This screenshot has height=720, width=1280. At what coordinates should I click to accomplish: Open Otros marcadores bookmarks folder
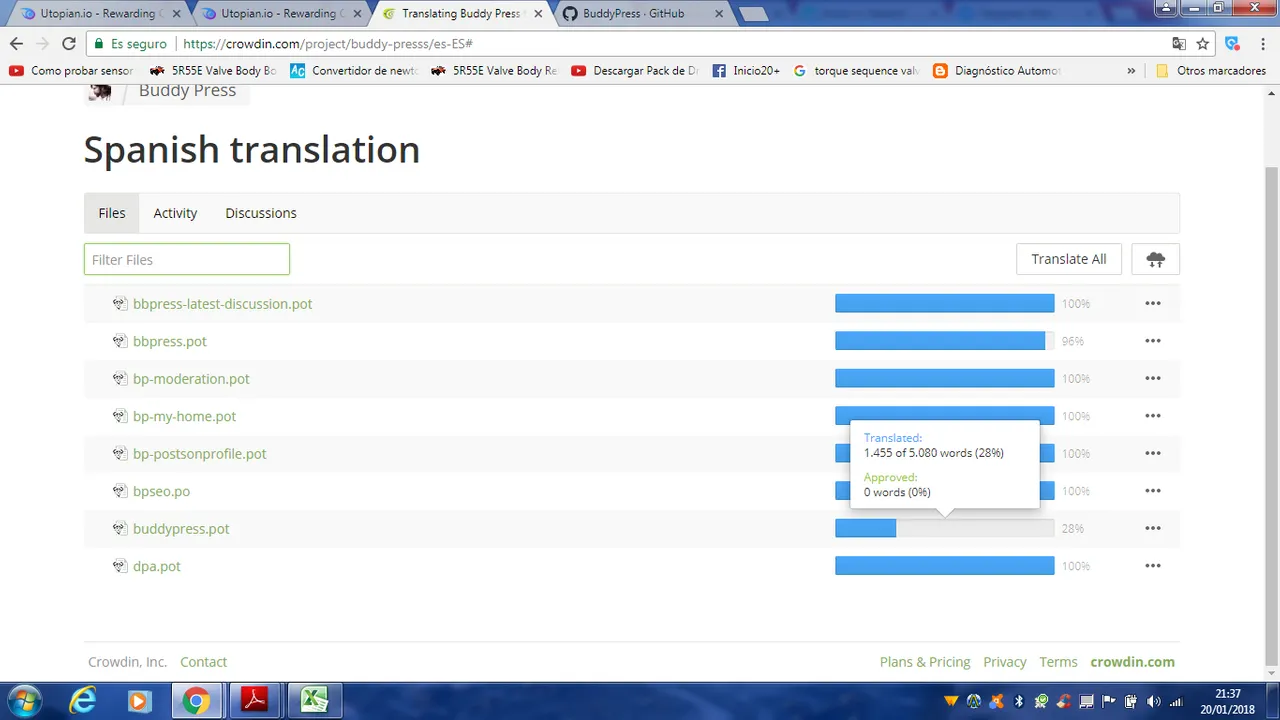pyautogui.click(x=1210, y=71)
